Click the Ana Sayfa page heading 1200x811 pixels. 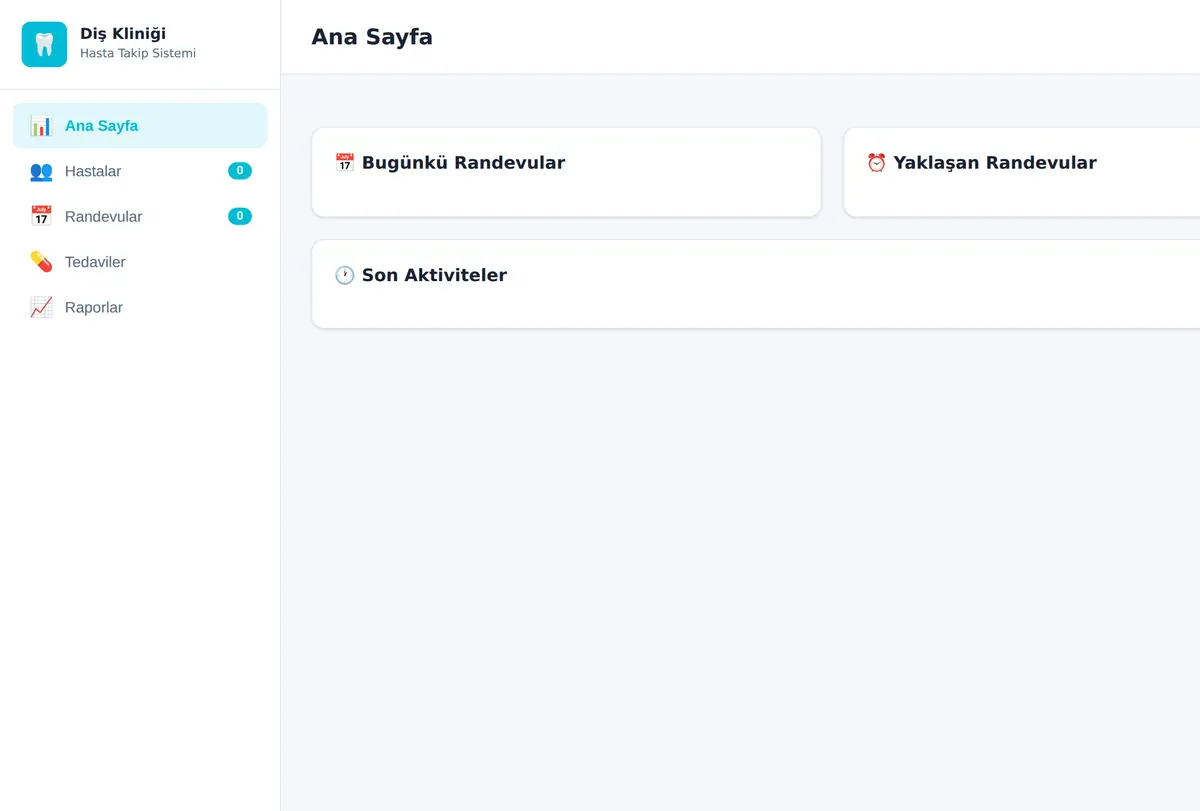coord(372,37)
